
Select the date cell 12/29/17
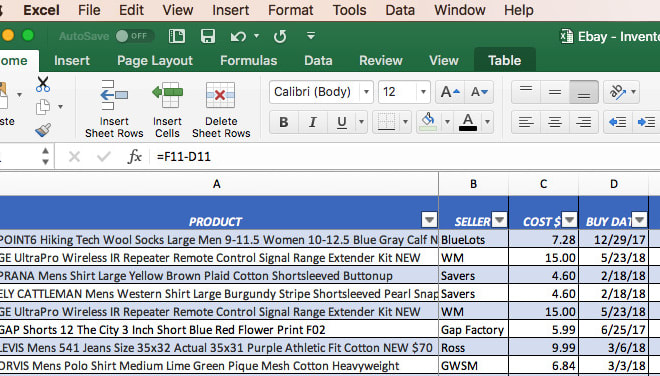point(614,240)
